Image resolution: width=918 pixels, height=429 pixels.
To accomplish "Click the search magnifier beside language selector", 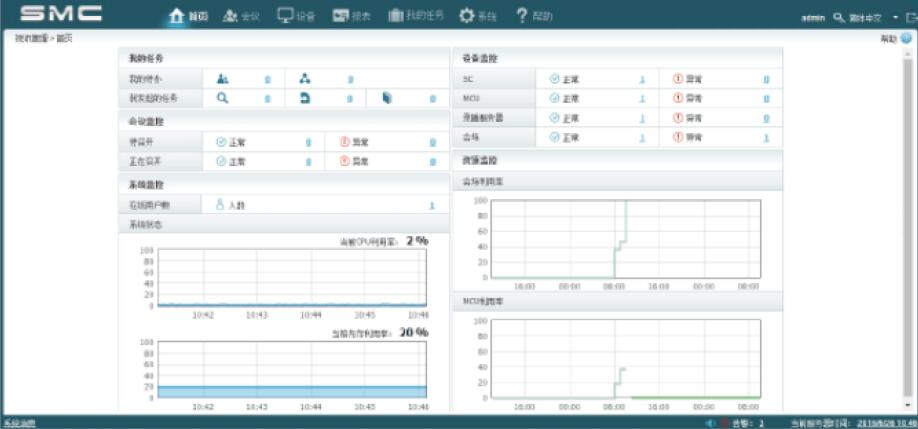I will pos(839,18).
